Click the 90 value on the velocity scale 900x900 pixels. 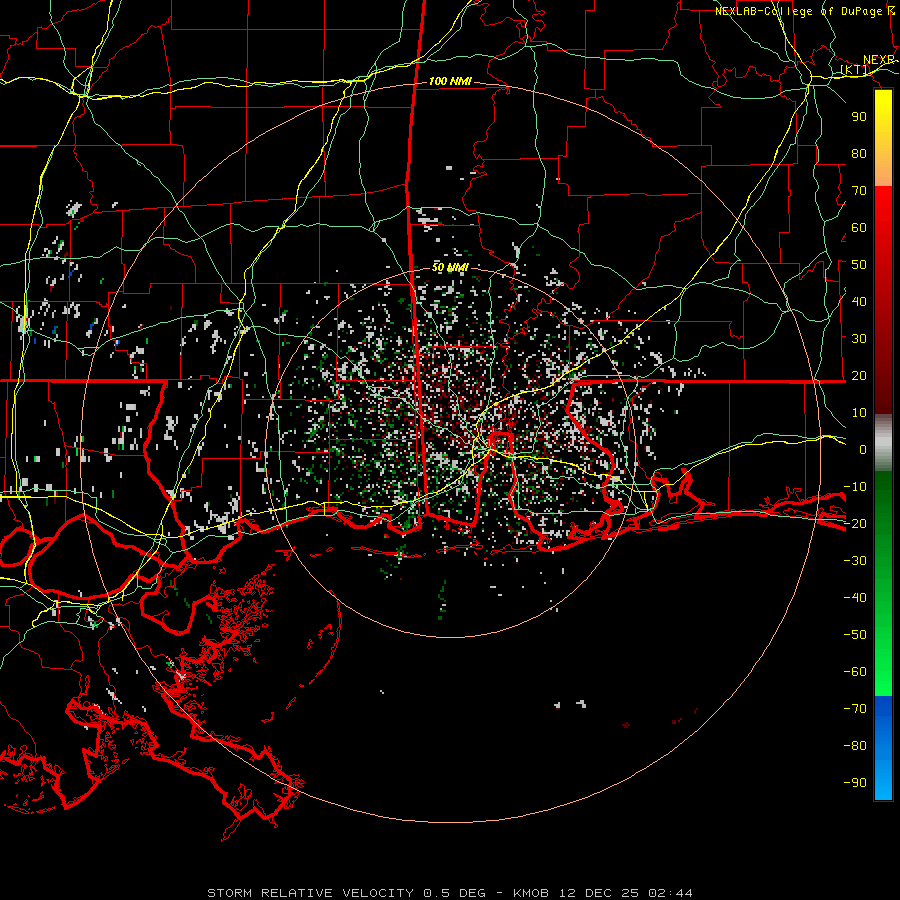tap(859, 117)
